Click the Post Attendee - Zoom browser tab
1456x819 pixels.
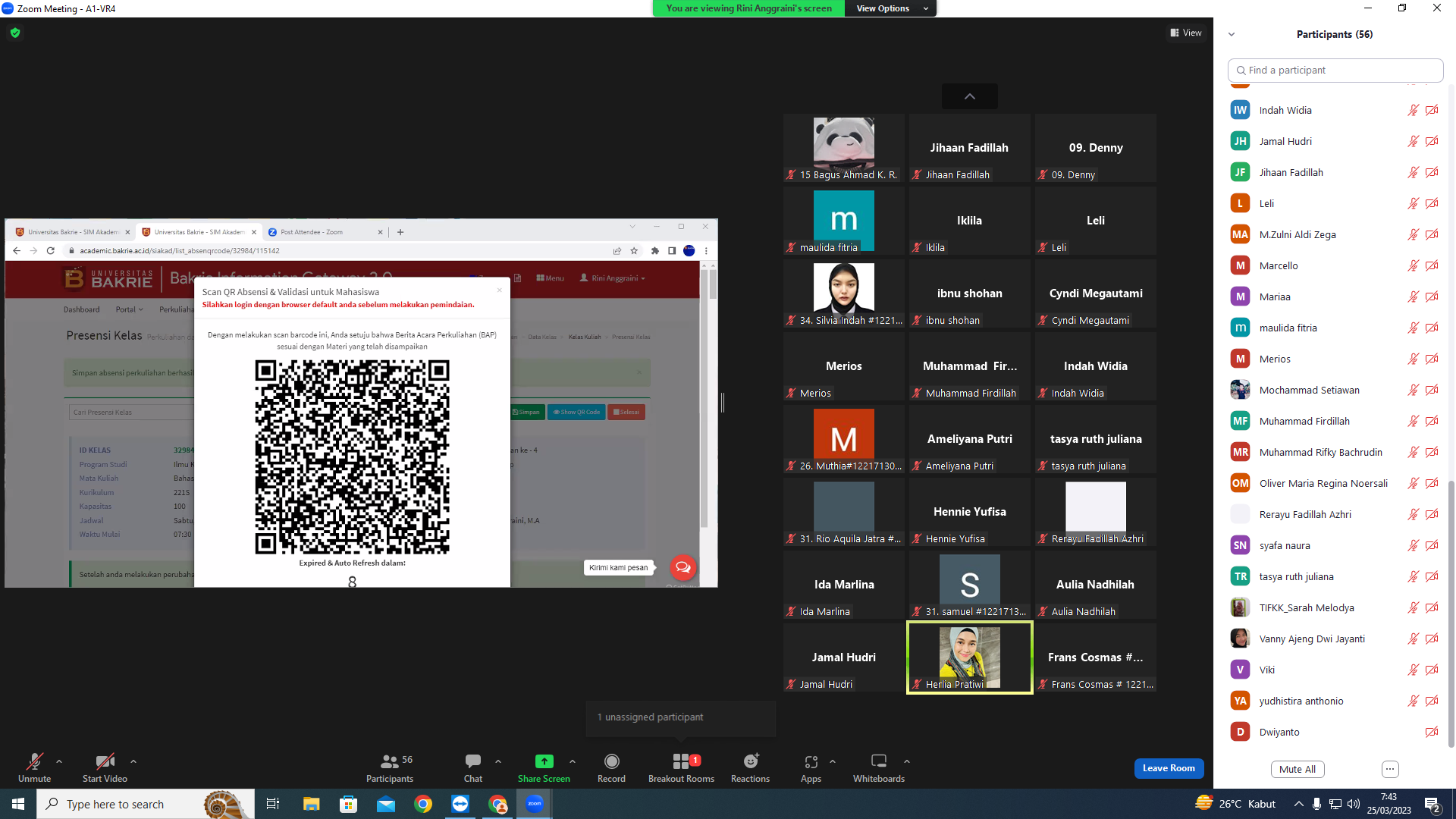(325, 232)
